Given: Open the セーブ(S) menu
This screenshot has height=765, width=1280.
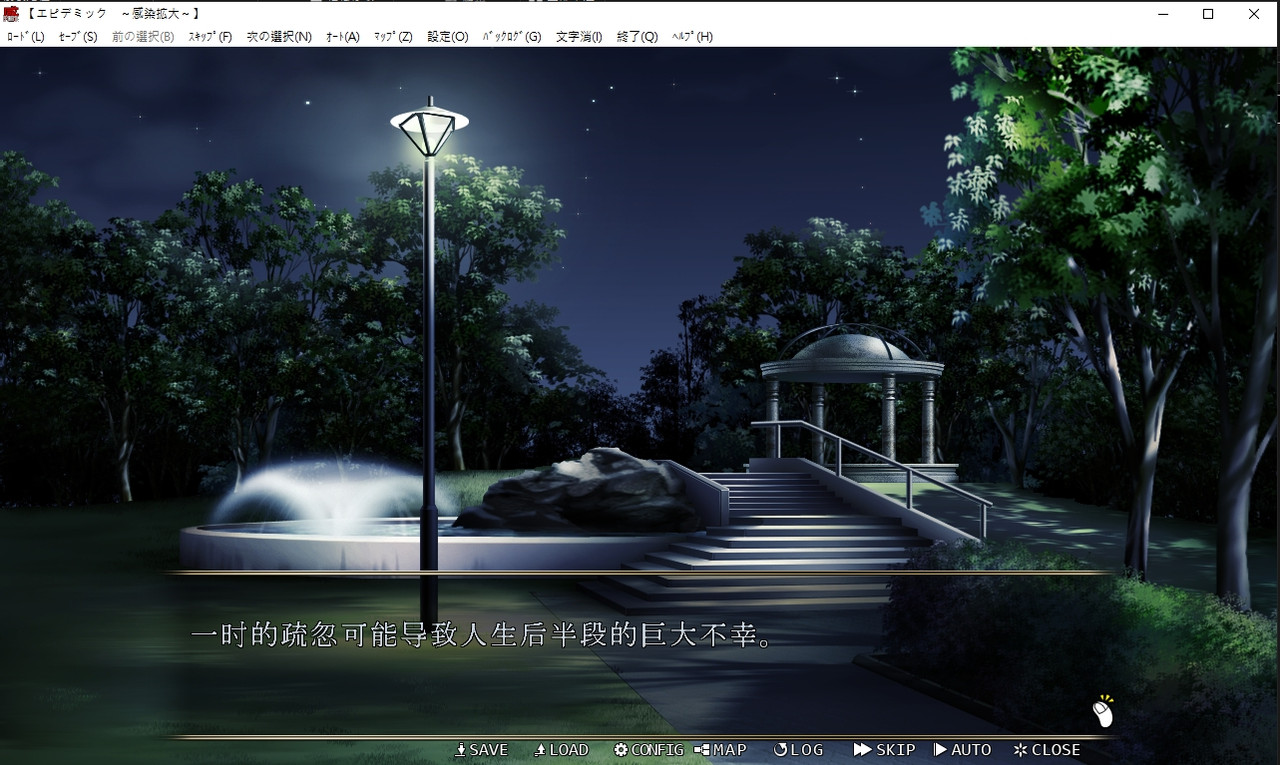Looking at the screenshot, I should (x=78, y=37).
